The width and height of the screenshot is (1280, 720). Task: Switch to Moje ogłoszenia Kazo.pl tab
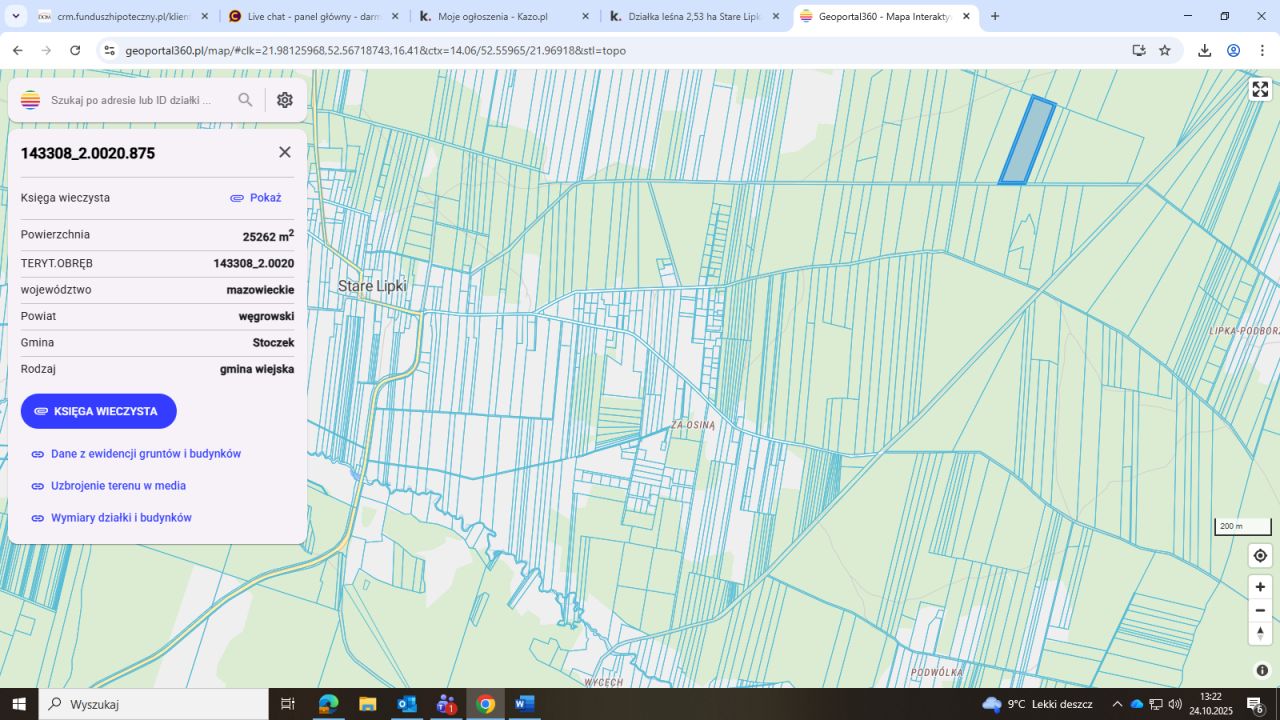coord(505,17)
